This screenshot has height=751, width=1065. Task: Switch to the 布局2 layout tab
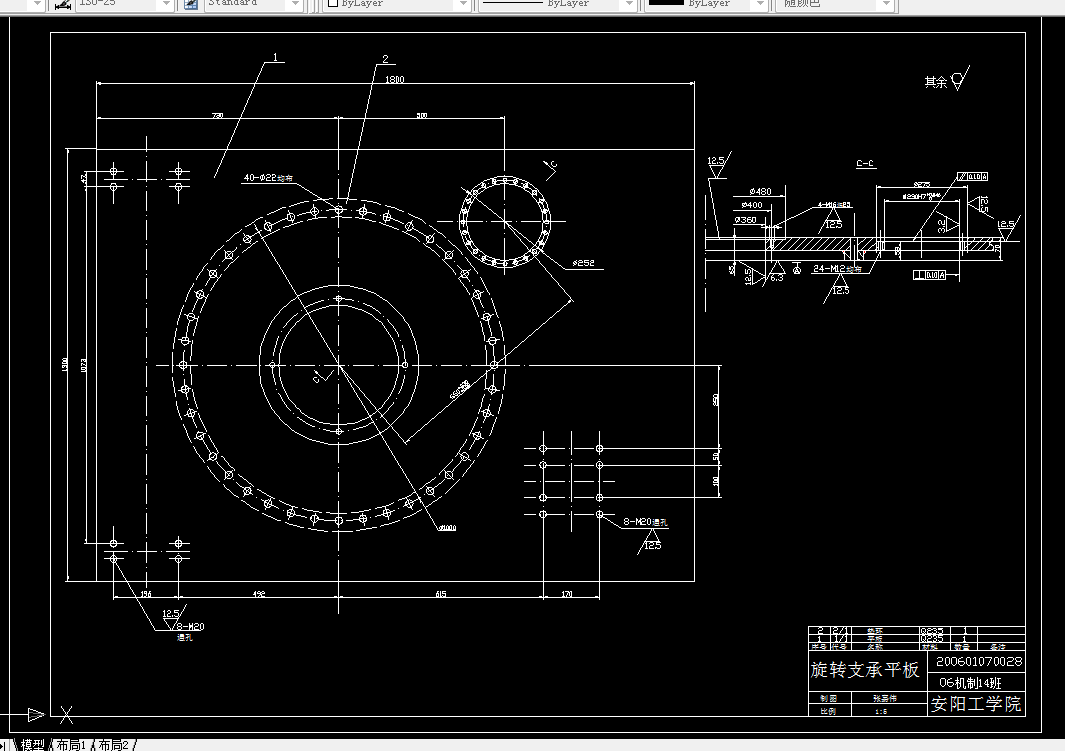[x=113, y=745]
